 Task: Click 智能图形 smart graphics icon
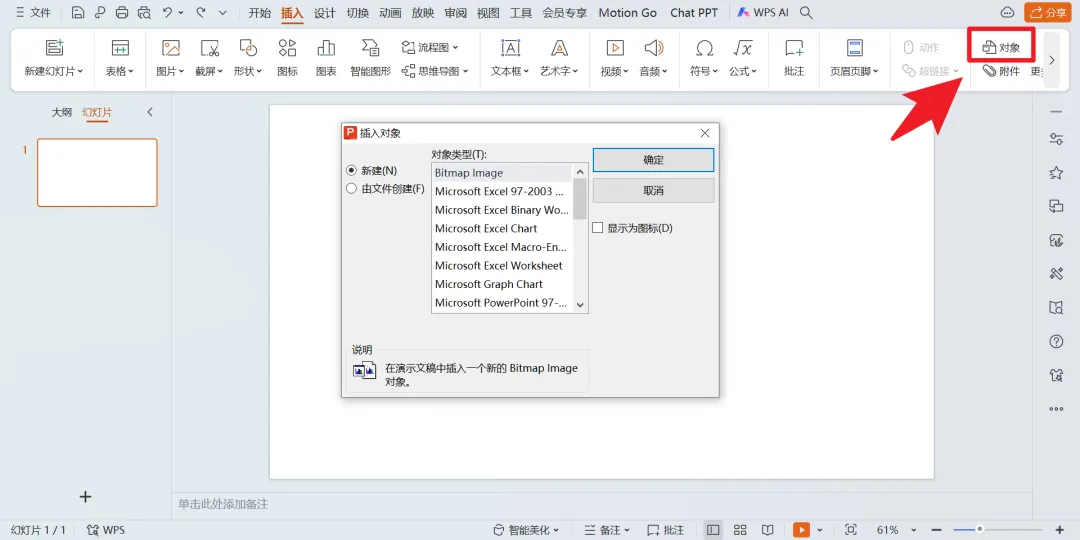pyautogui.click(x=371, y=48)
